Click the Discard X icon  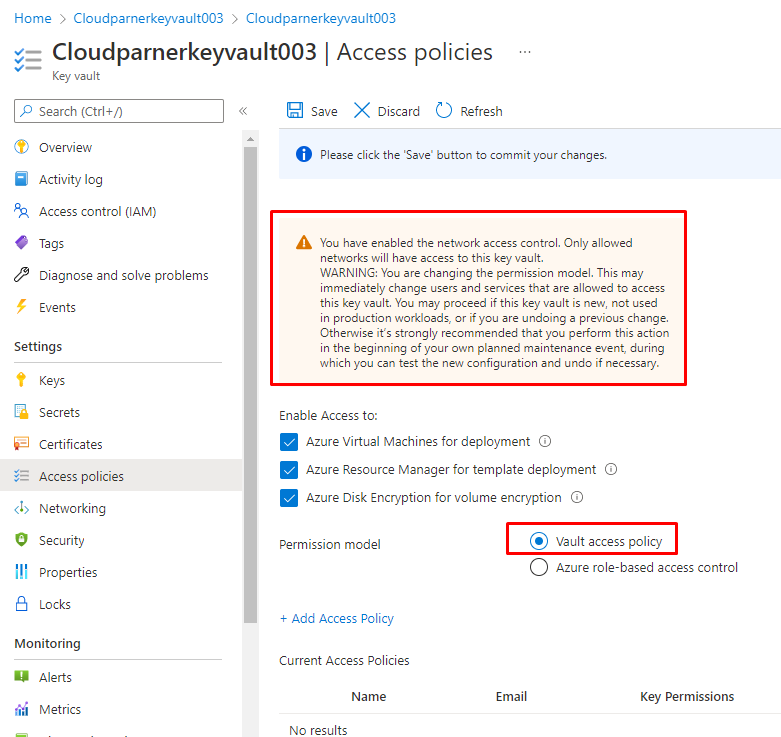362,111
